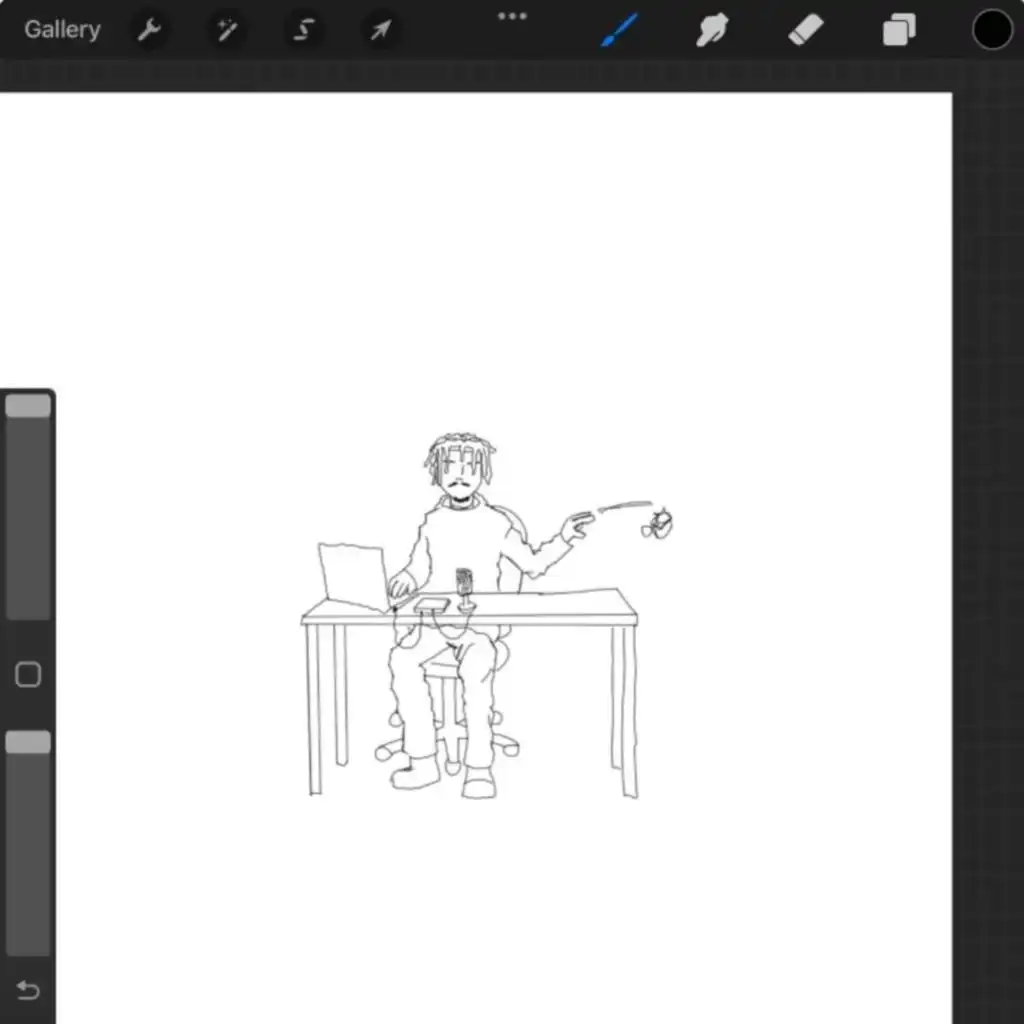Click the laptop drawing on the desk

(353, 577)
